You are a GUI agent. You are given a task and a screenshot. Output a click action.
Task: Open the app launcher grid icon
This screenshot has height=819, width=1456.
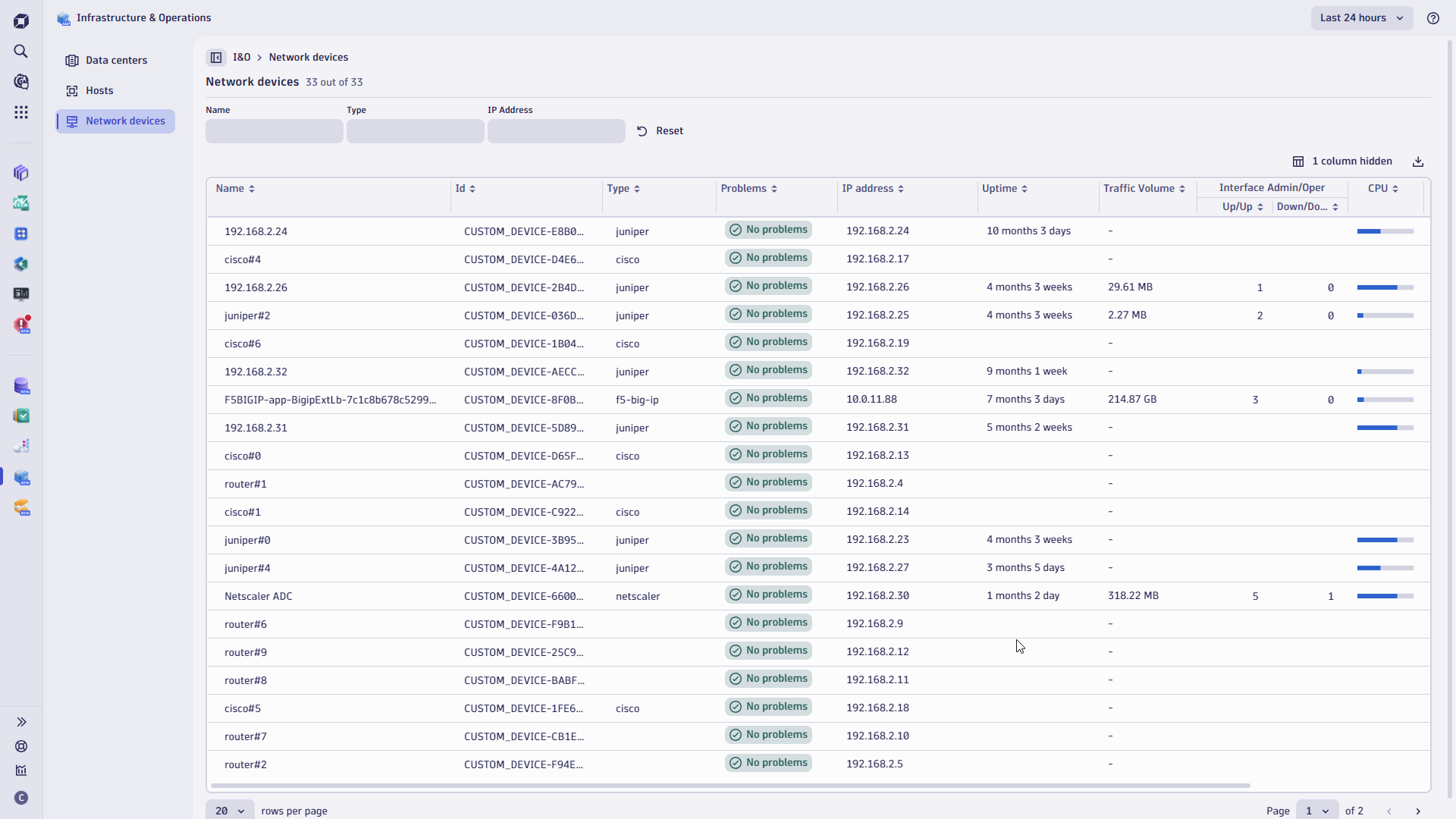coord(21,111)
